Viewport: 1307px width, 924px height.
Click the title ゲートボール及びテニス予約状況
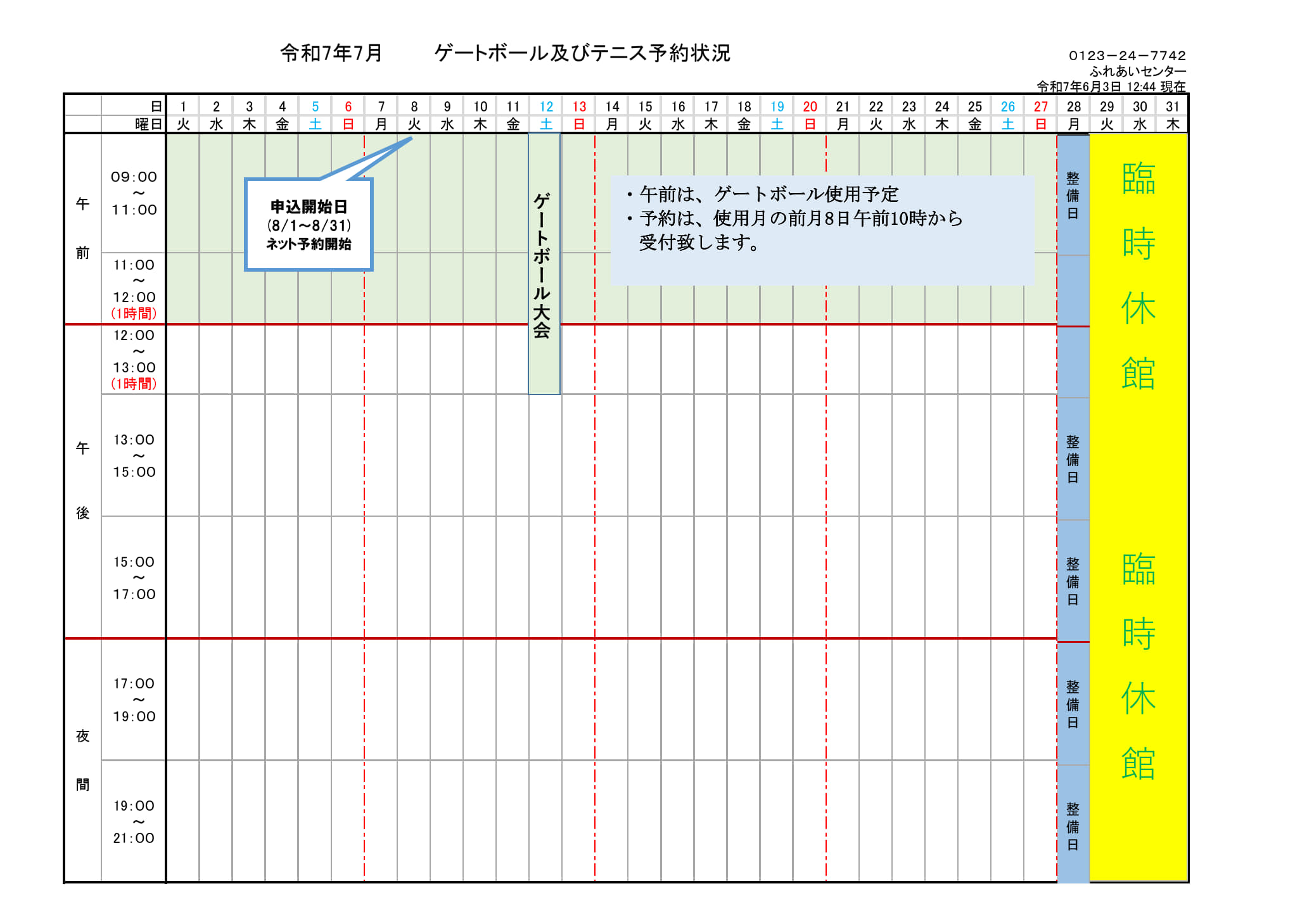click(x=582, y=53)
